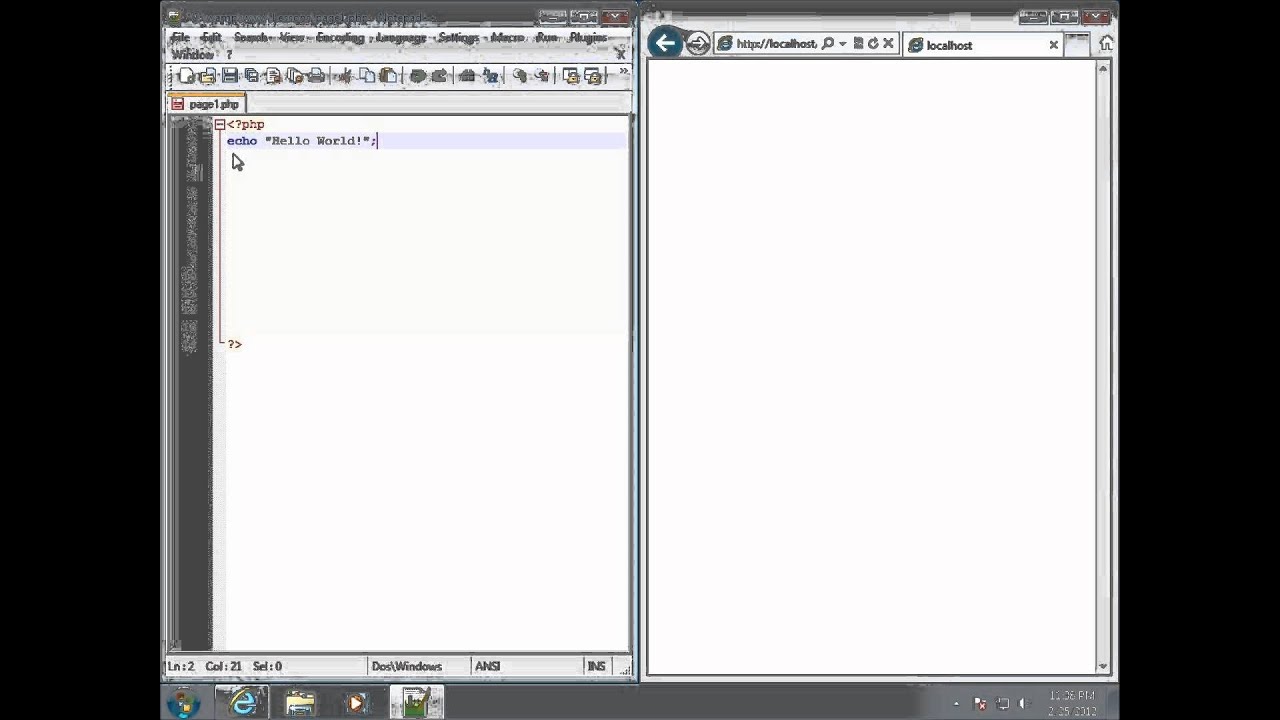Click the search magnifier in address bar

tap(828, 44)
